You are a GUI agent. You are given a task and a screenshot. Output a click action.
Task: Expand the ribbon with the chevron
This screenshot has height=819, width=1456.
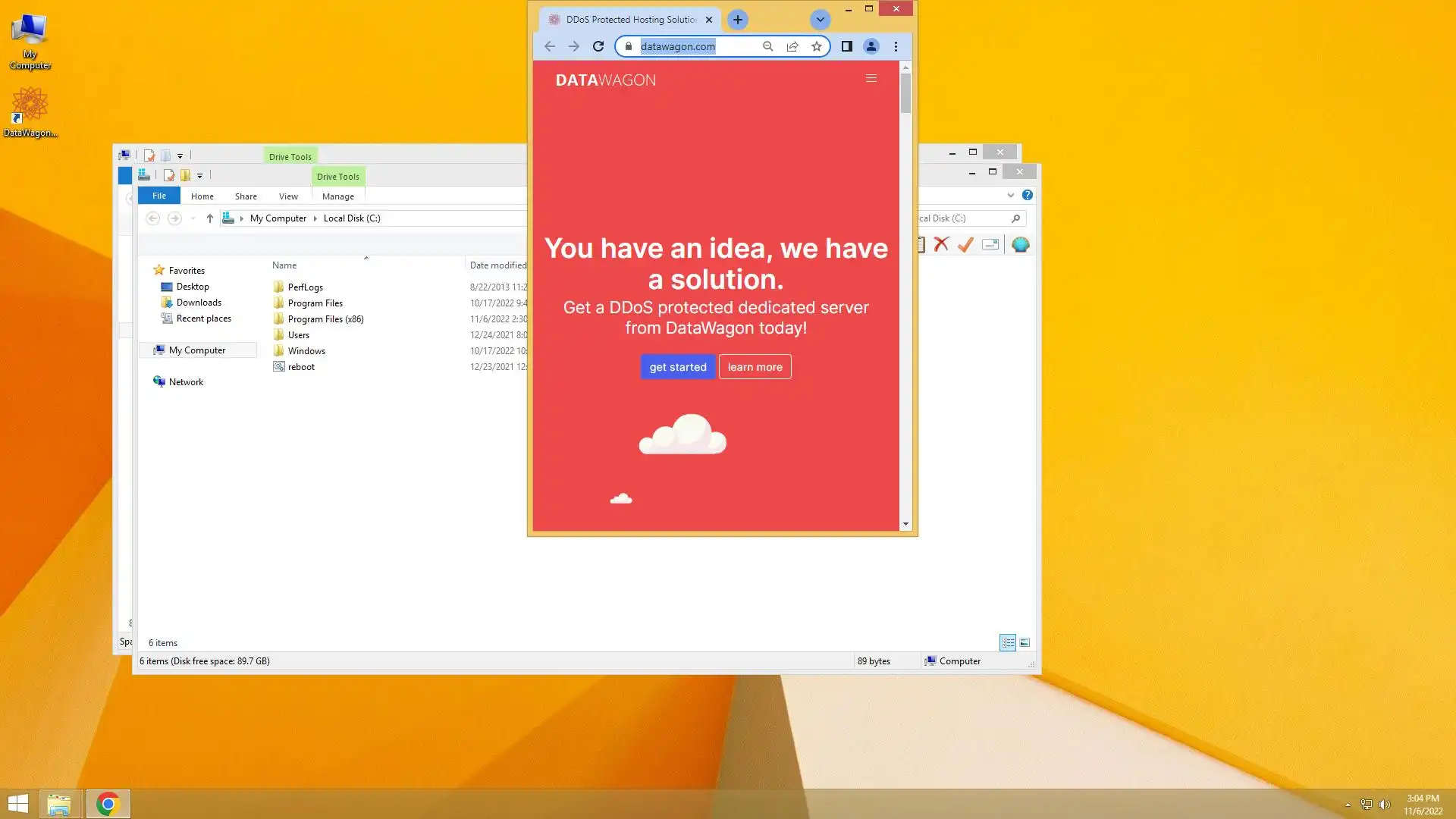(x=1011, y=195)
